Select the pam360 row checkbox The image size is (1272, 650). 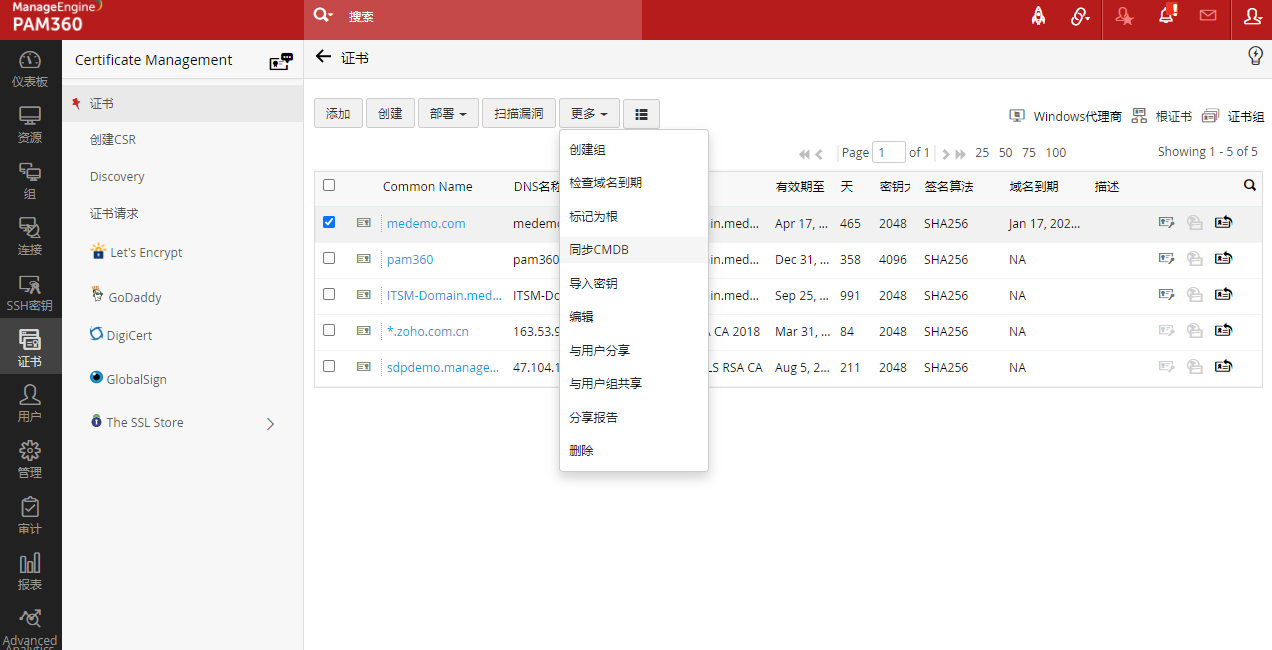point(329,258)
